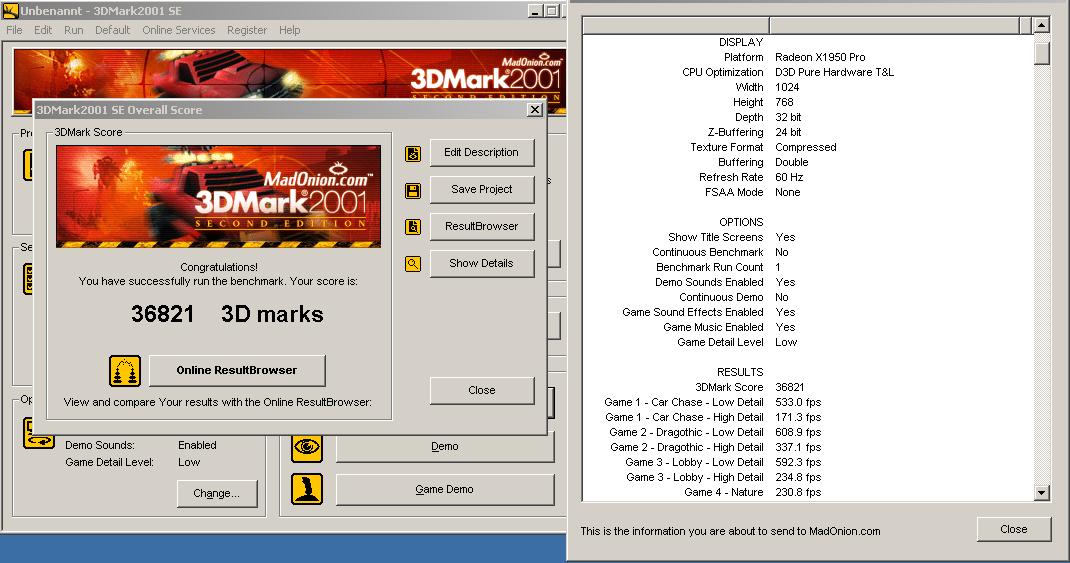Click the Demo eye icon
The image size is (1070, 563).
[x=307, y=447]
